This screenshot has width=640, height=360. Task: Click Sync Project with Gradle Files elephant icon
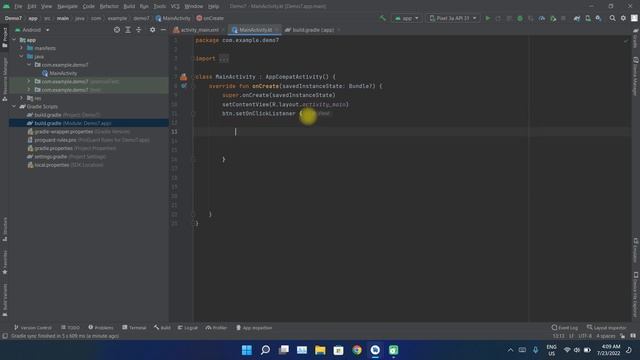click(577, 18)
